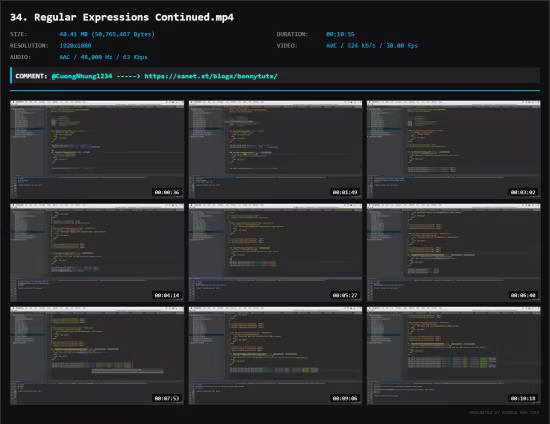Open the thumbnail stamped 00:01:49
This screenshot has height=424, width=550.
(x=275, y=150)
